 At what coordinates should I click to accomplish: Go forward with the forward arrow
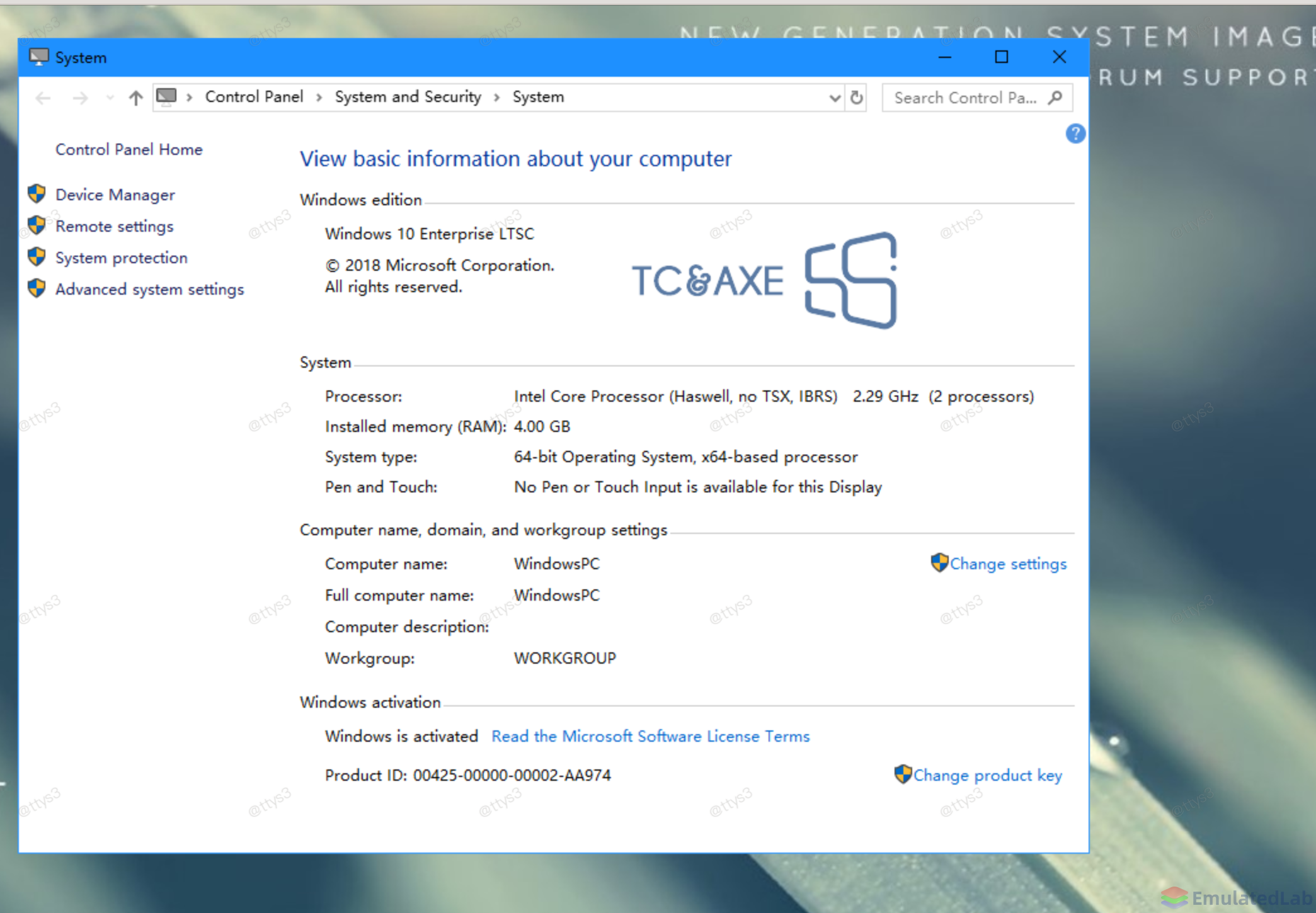click(x=80, y=98)
